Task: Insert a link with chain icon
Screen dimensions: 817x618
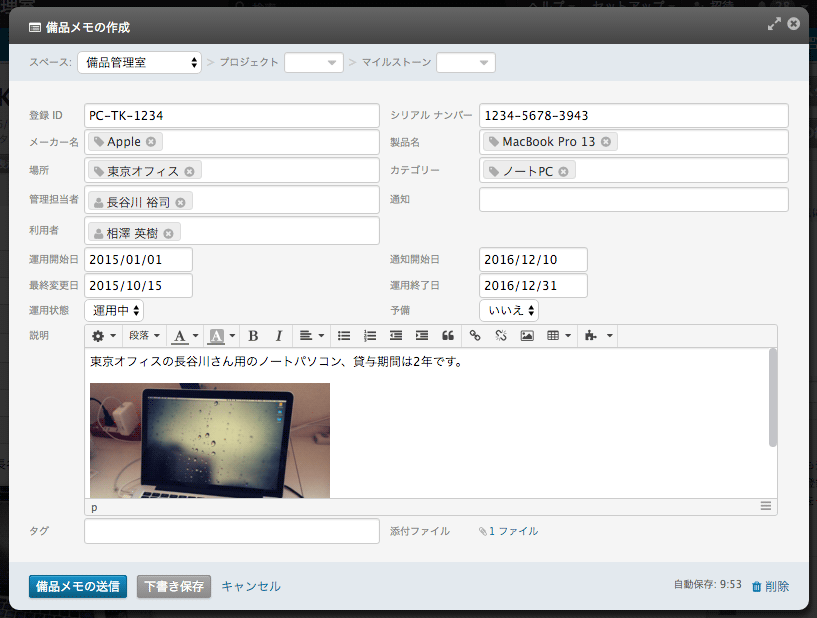Action: click(475, 336)
